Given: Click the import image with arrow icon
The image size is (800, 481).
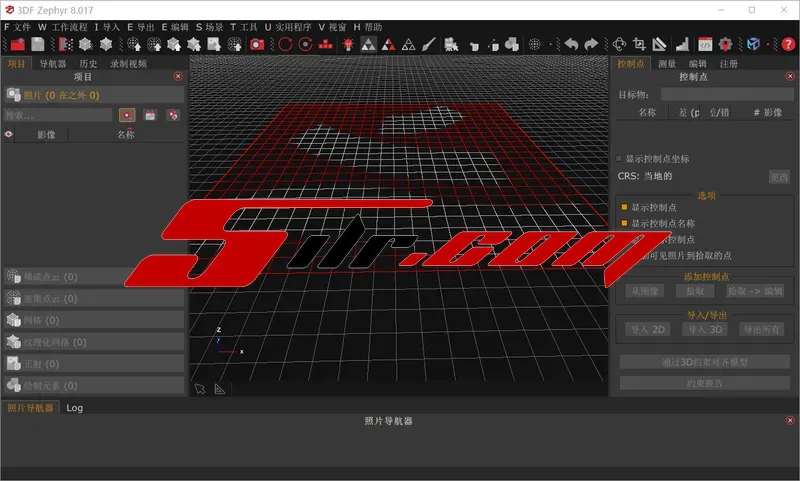Looking at the screenshot, I should pos(214,45).
